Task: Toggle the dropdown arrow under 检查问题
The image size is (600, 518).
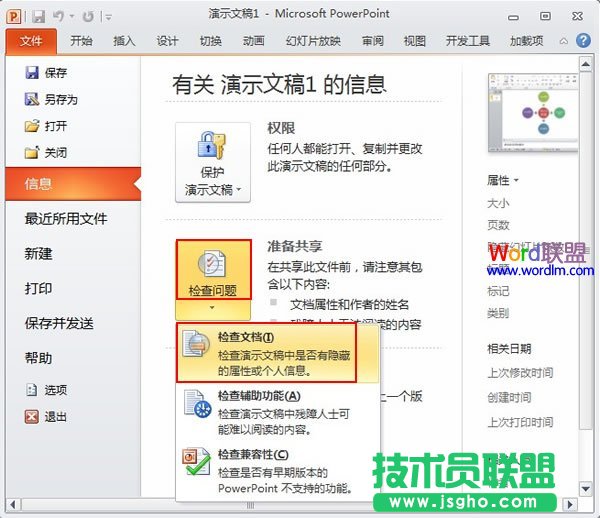Action: [213, 309]
